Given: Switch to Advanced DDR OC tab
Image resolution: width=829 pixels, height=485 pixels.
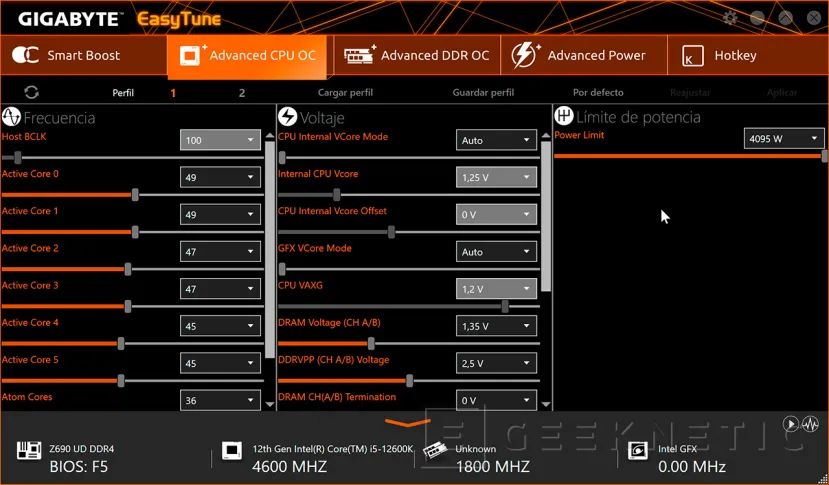Looking at the screenshot, I should tap(417, 55).
